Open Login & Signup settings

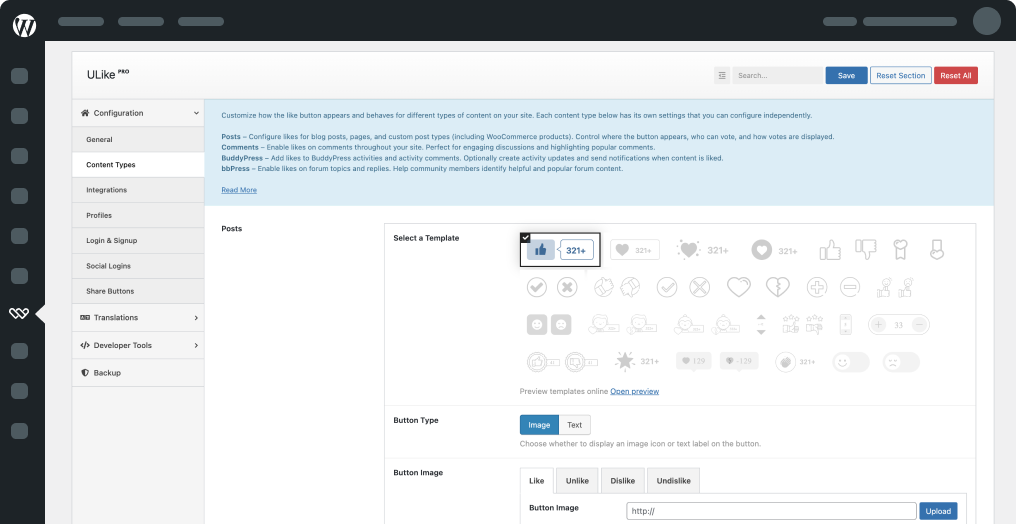[x=138, y=240]
